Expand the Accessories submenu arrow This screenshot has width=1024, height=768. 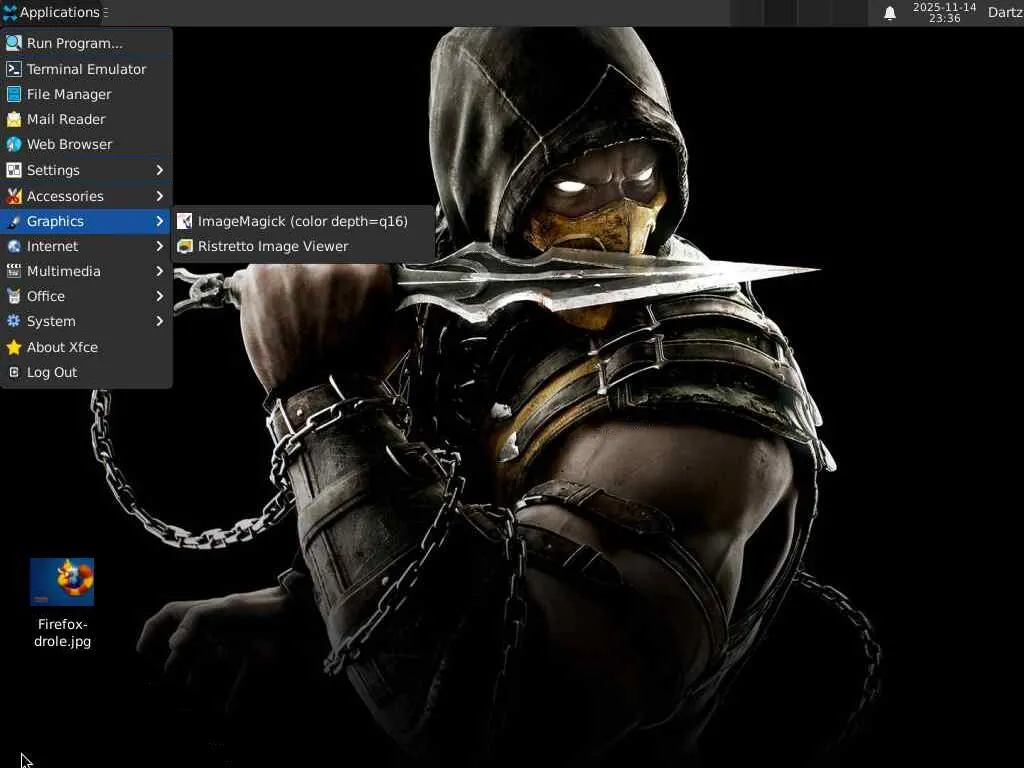(159, 196)
